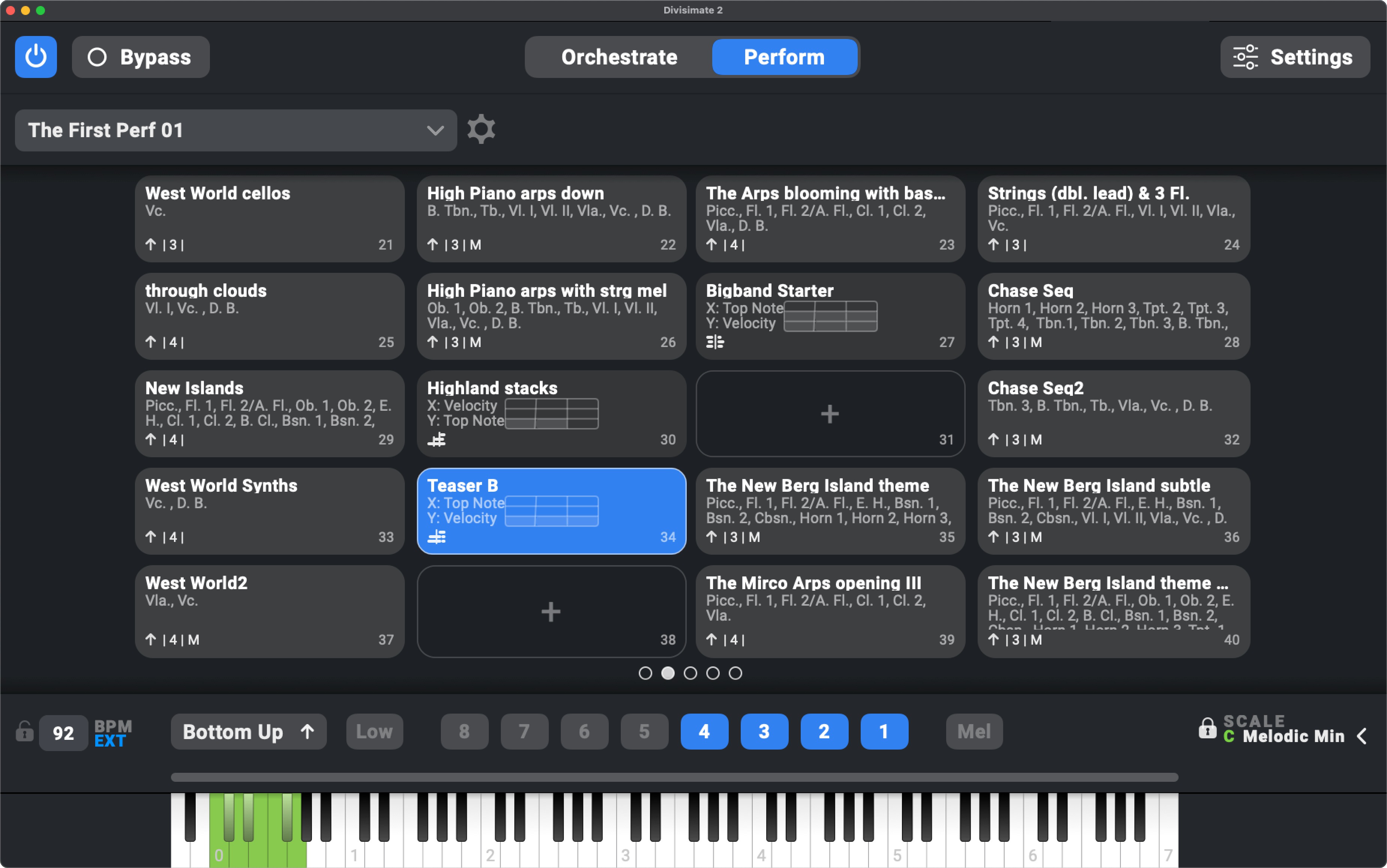Click XY pad grid in Highland stacks

552,414
